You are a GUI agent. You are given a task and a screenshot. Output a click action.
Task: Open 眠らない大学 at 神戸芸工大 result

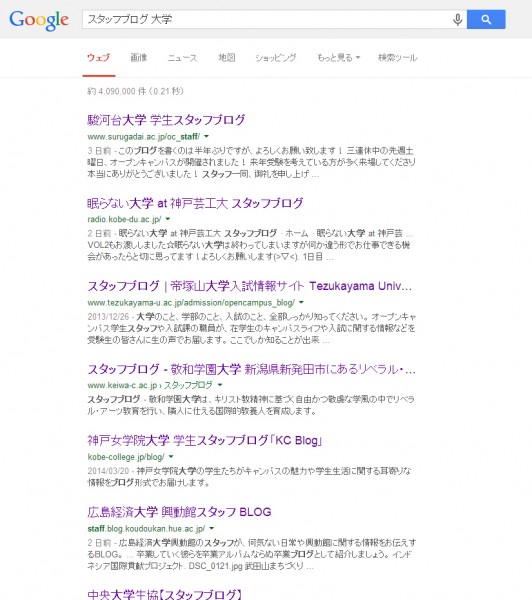(195, 203)
